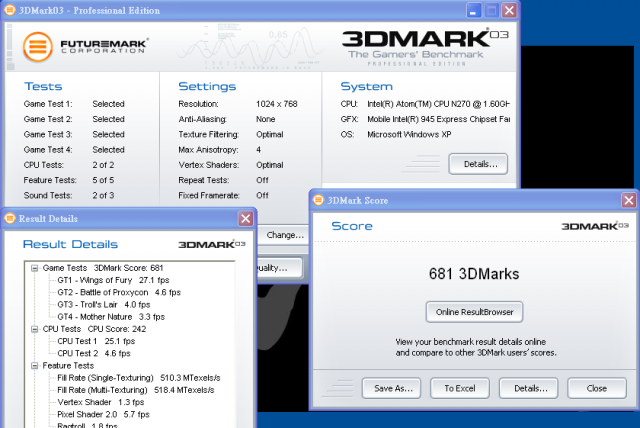Click Game Test 2 Selected status

coord(108,119)
